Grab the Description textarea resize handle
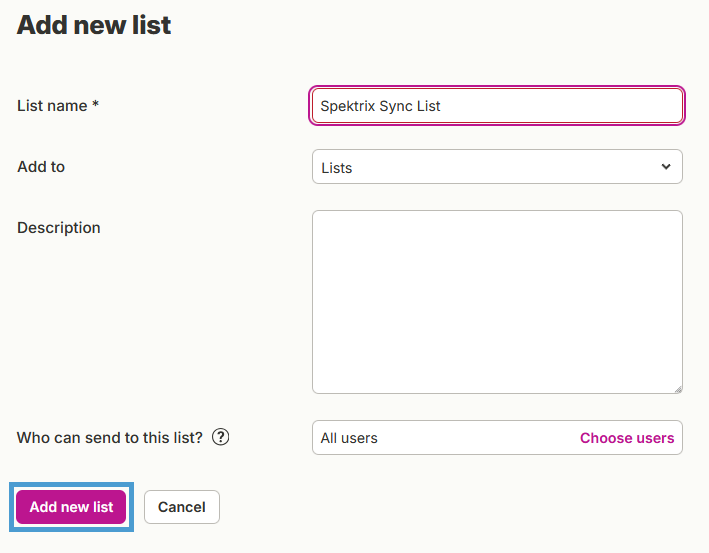 [678, 389]
